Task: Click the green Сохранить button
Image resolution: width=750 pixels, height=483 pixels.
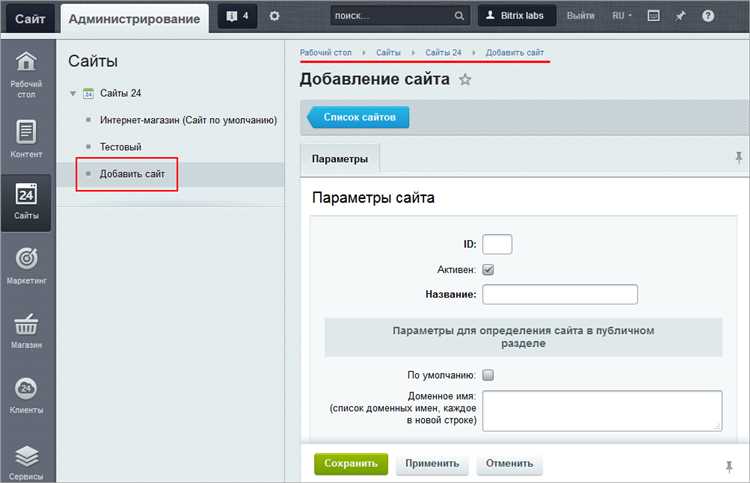Action: [351, 463]
